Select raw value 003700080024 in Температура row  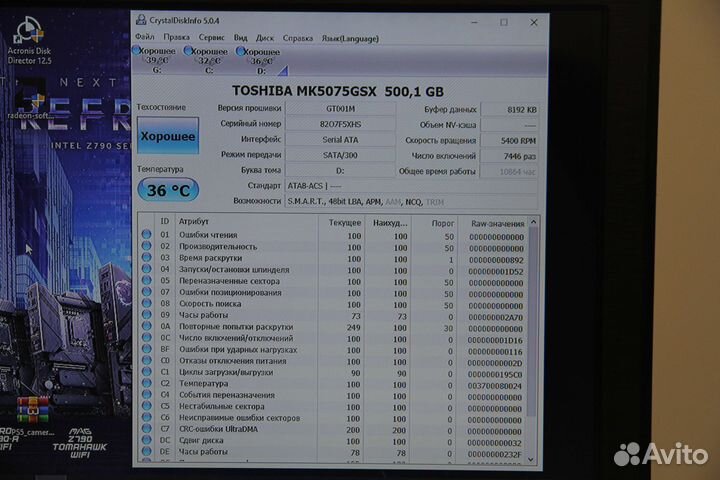tap(495, 386)
